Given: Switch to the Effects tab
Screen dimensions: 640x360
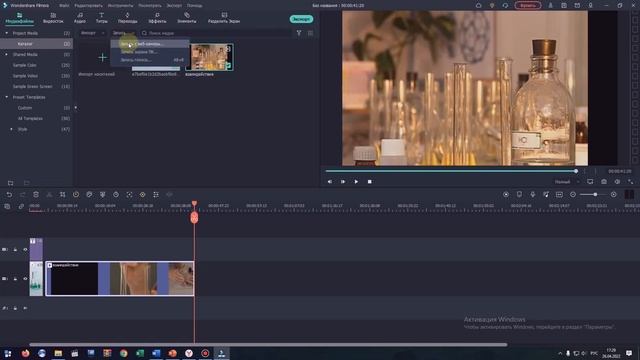Looking at the screenshot, I should [157, 18].
